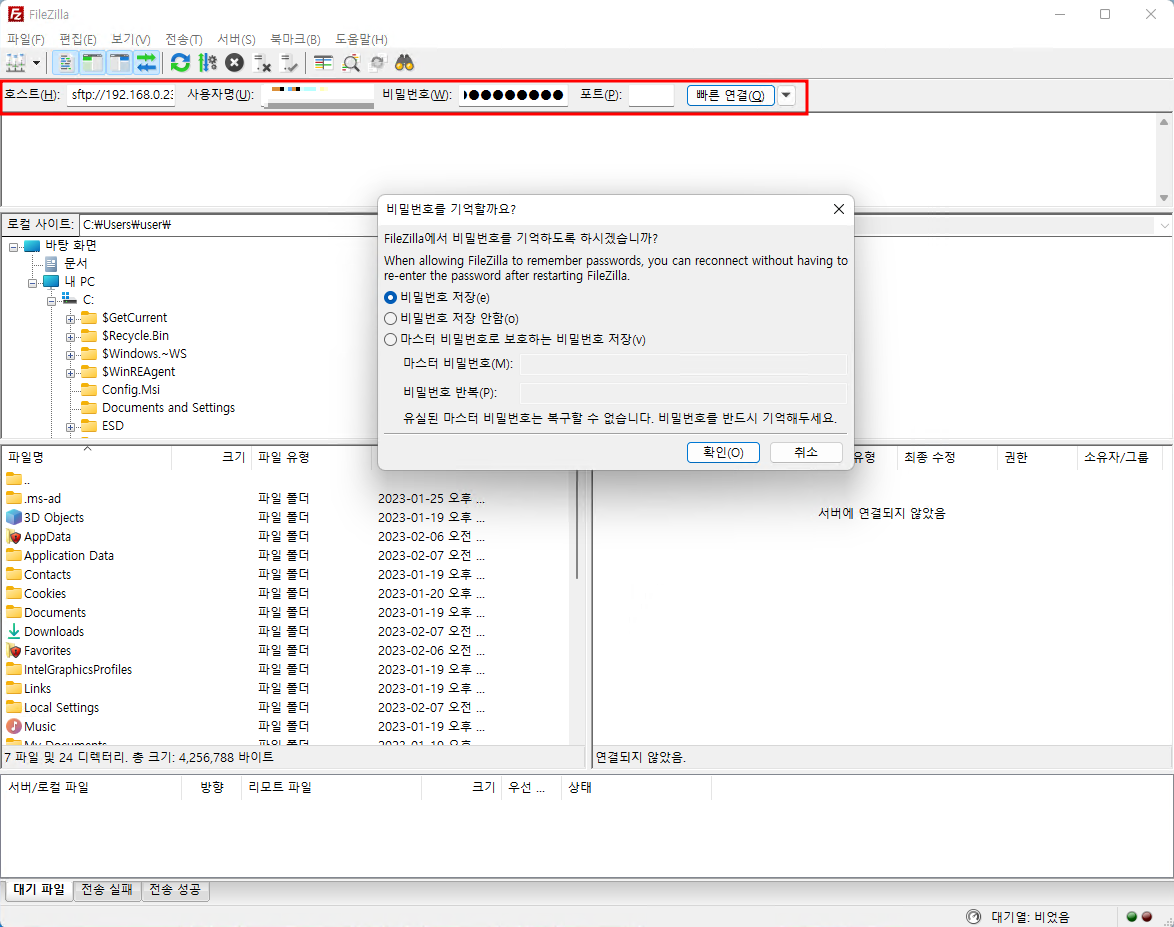Image resolution: width=1174 pixels, height=927 pixels.
Task: Open the 도움말(H) menu
Action: coord(362,39)
